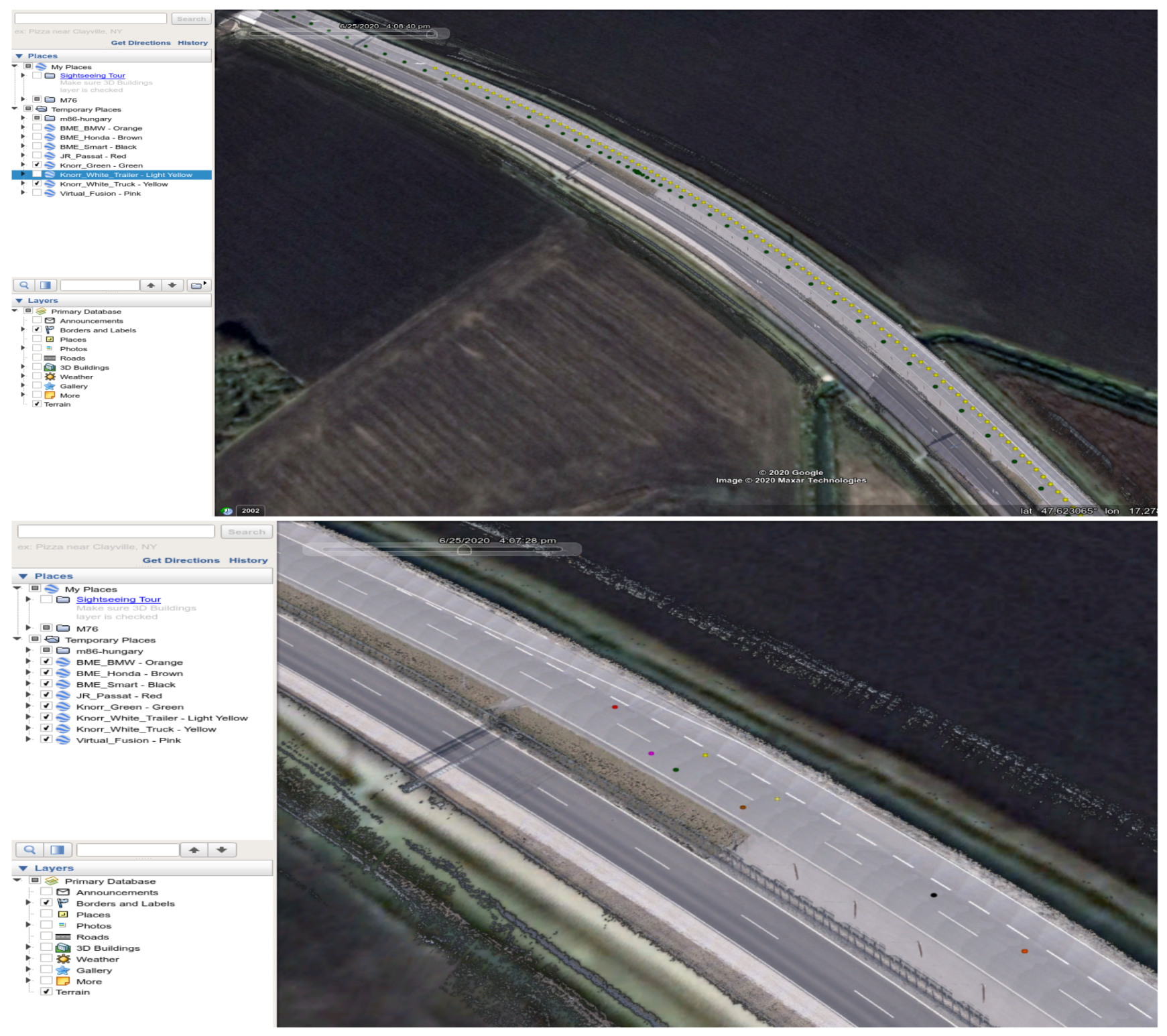Image resolution: width=1167 pixels, height=1036 pixels.
Task: Click the time slider handle under 4:07:28 pm
Action: [464, 550]
